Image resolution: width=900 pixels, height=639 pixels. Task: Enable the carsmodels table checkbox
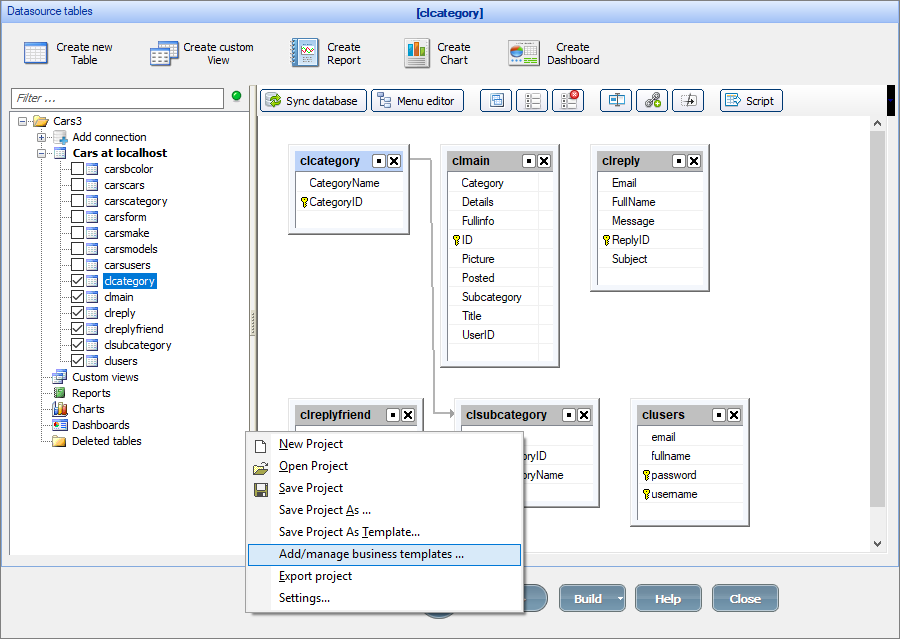pyautogui.click(x=77, y=249)
